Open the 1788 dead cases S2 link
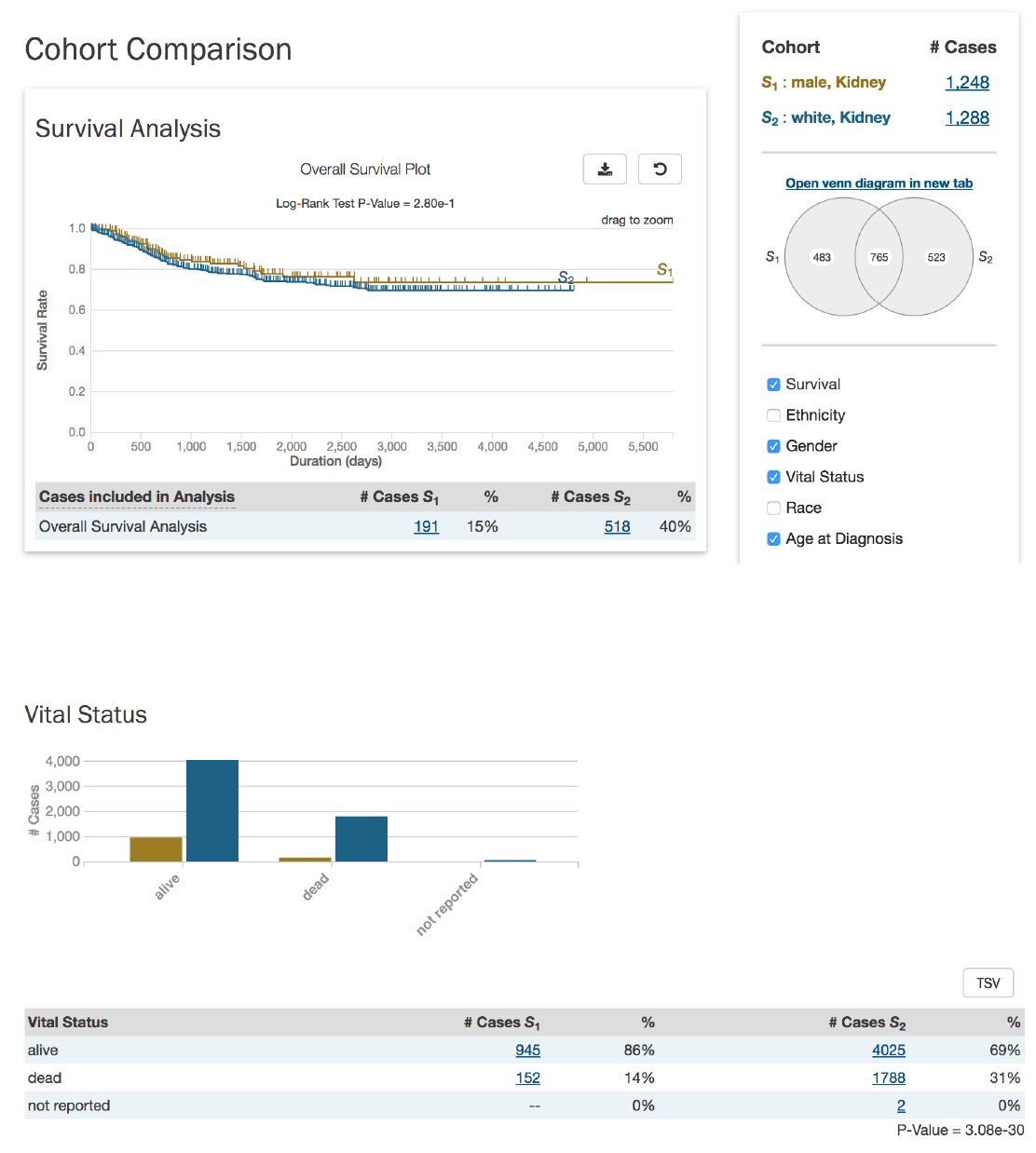Screen dimensions: 1036x1153 pos(888,1078)
